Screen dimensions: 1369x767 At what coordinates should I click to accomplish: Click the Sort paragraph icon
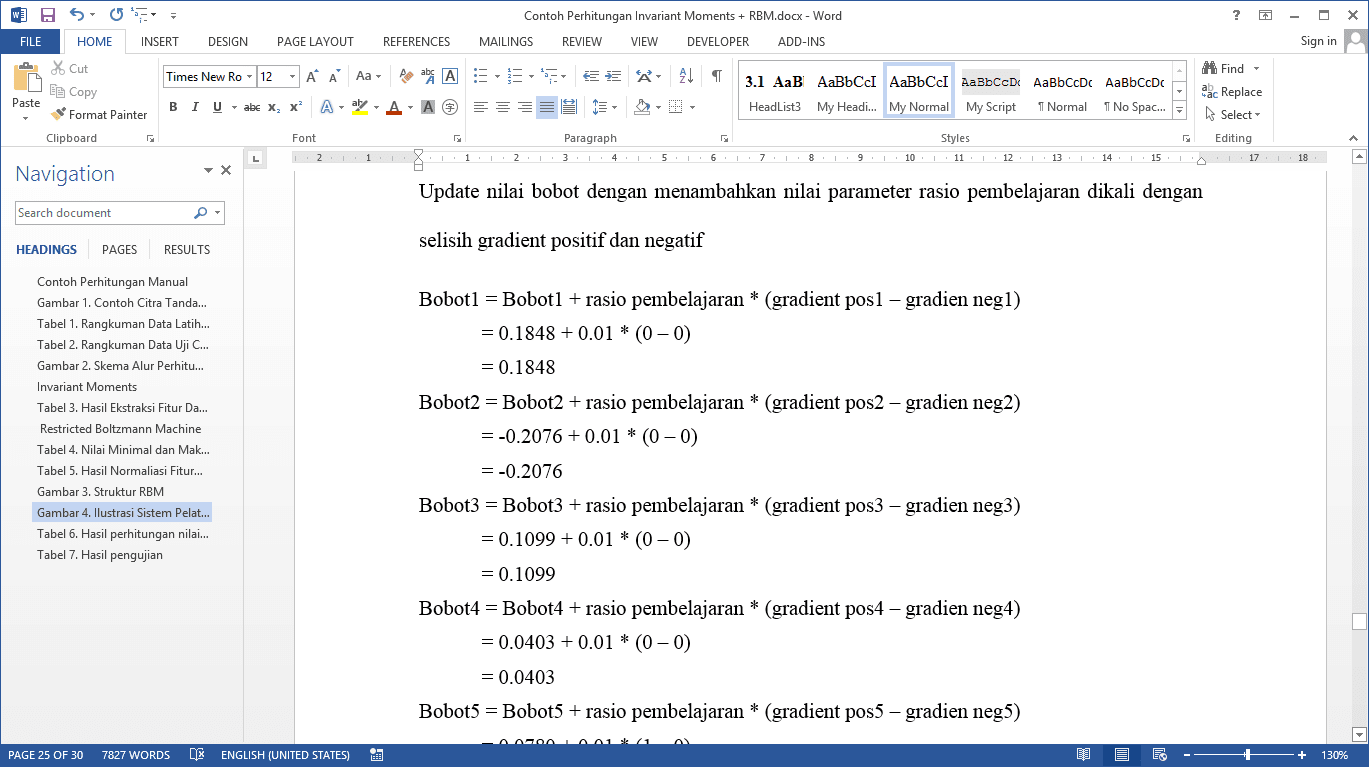(686, 76)
